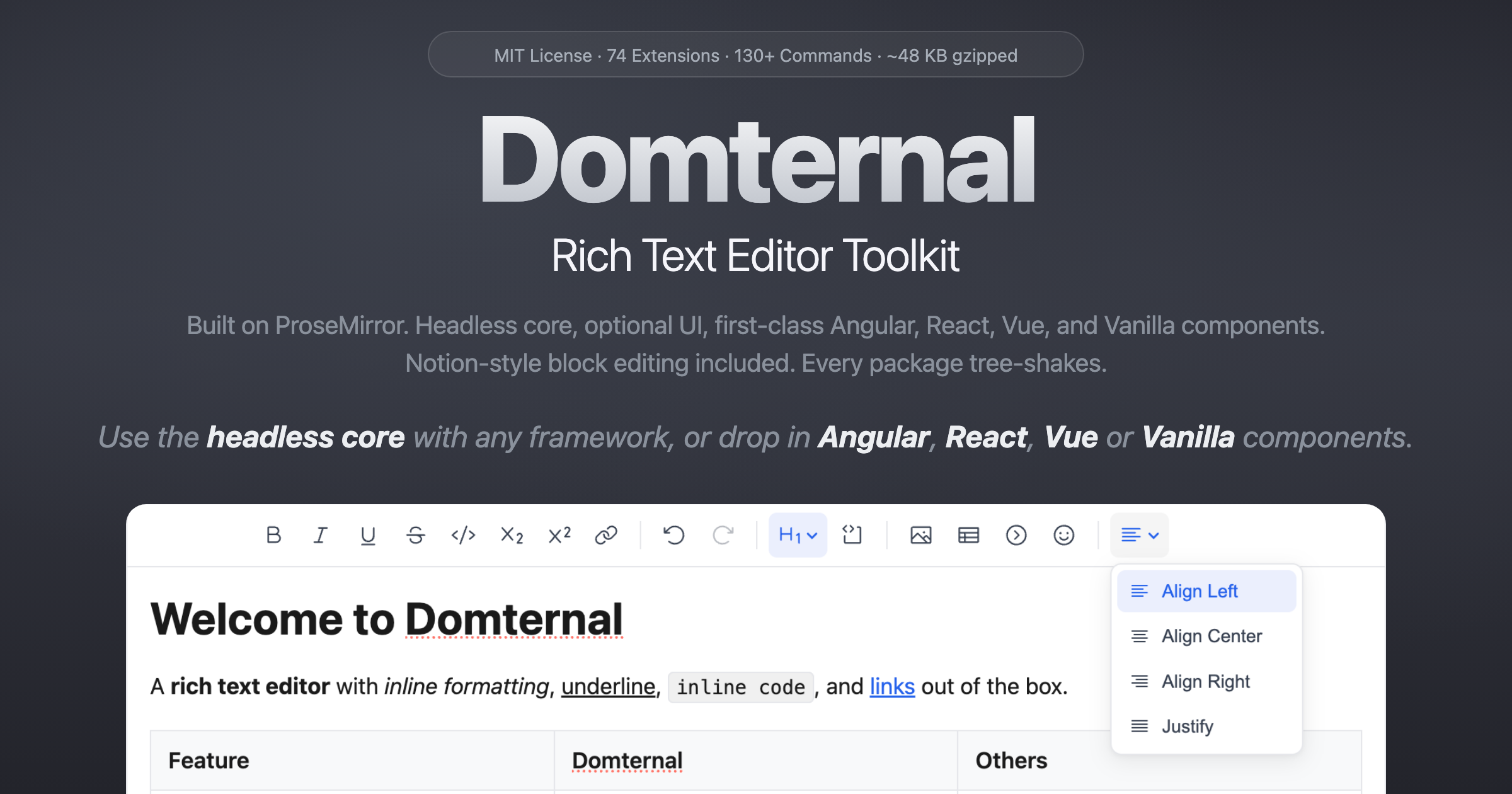The height and width of the screenshot is (794, 1512).
Task: Apply subscript formatting
Action: [x=512, y=535]
